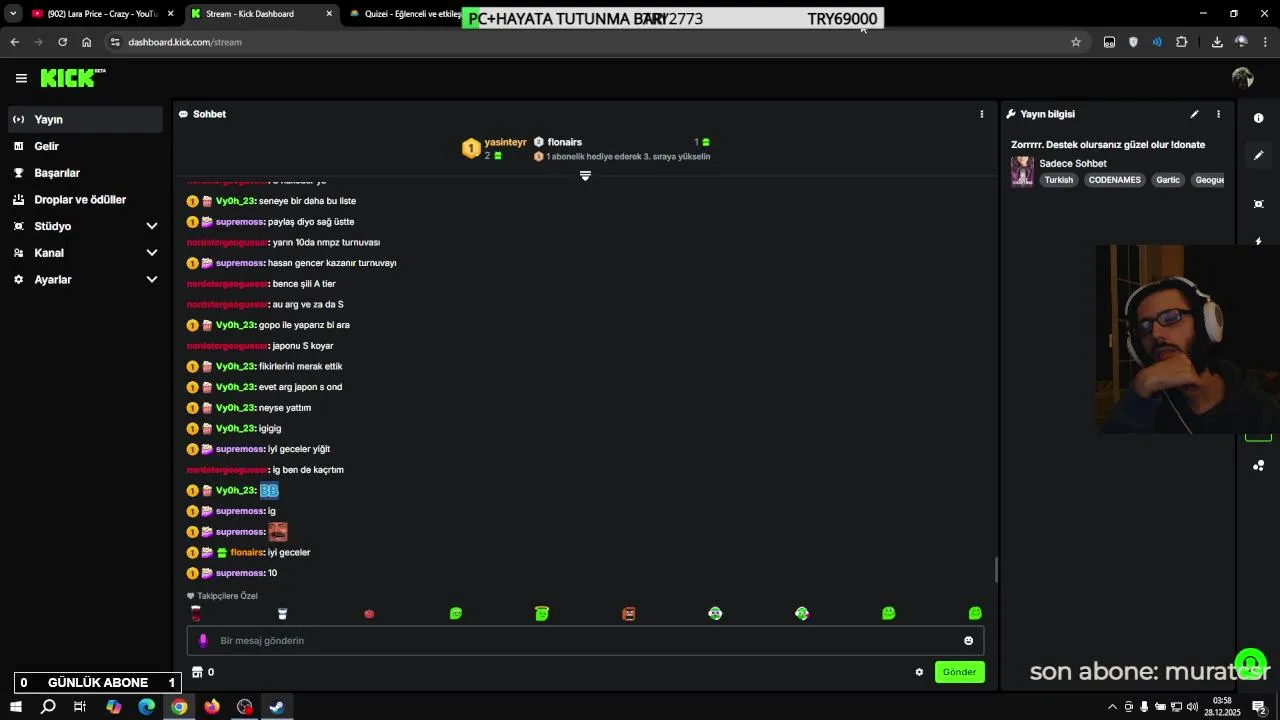Screen dimensions: 1280x720
Task: Insert the brown screaming face emote
Action: (x=629, y=614)
